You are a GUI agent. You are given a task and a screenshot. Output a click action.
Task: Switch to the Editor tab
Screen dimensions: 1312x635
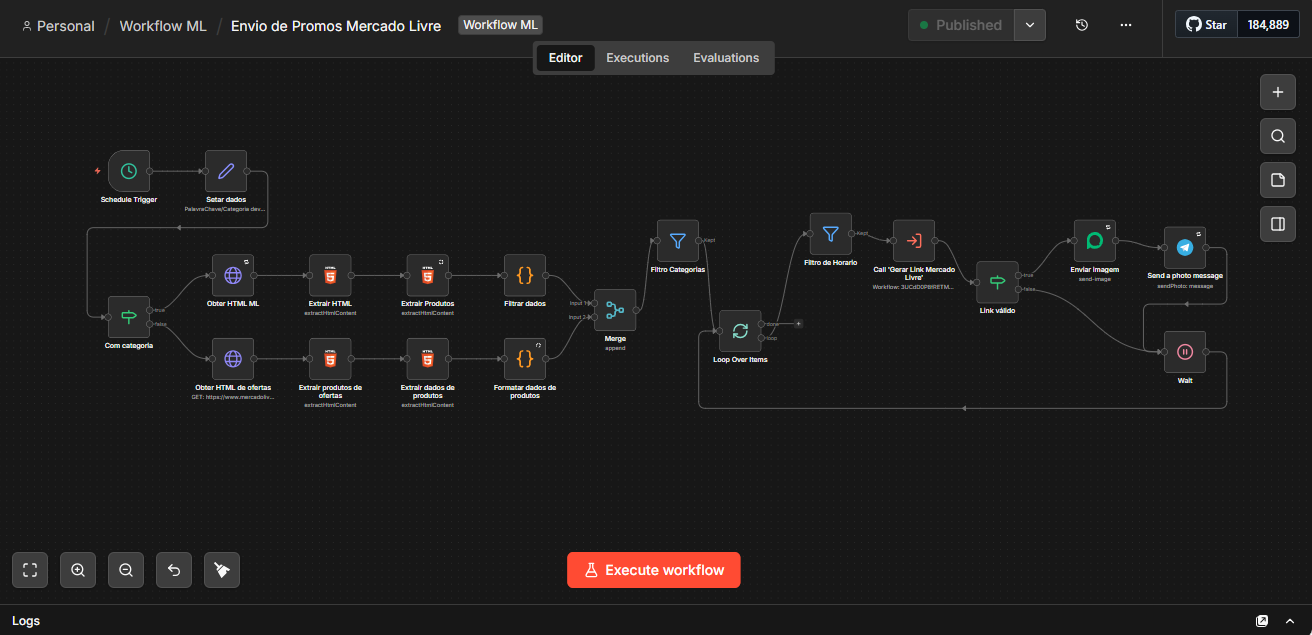point(565,58)
